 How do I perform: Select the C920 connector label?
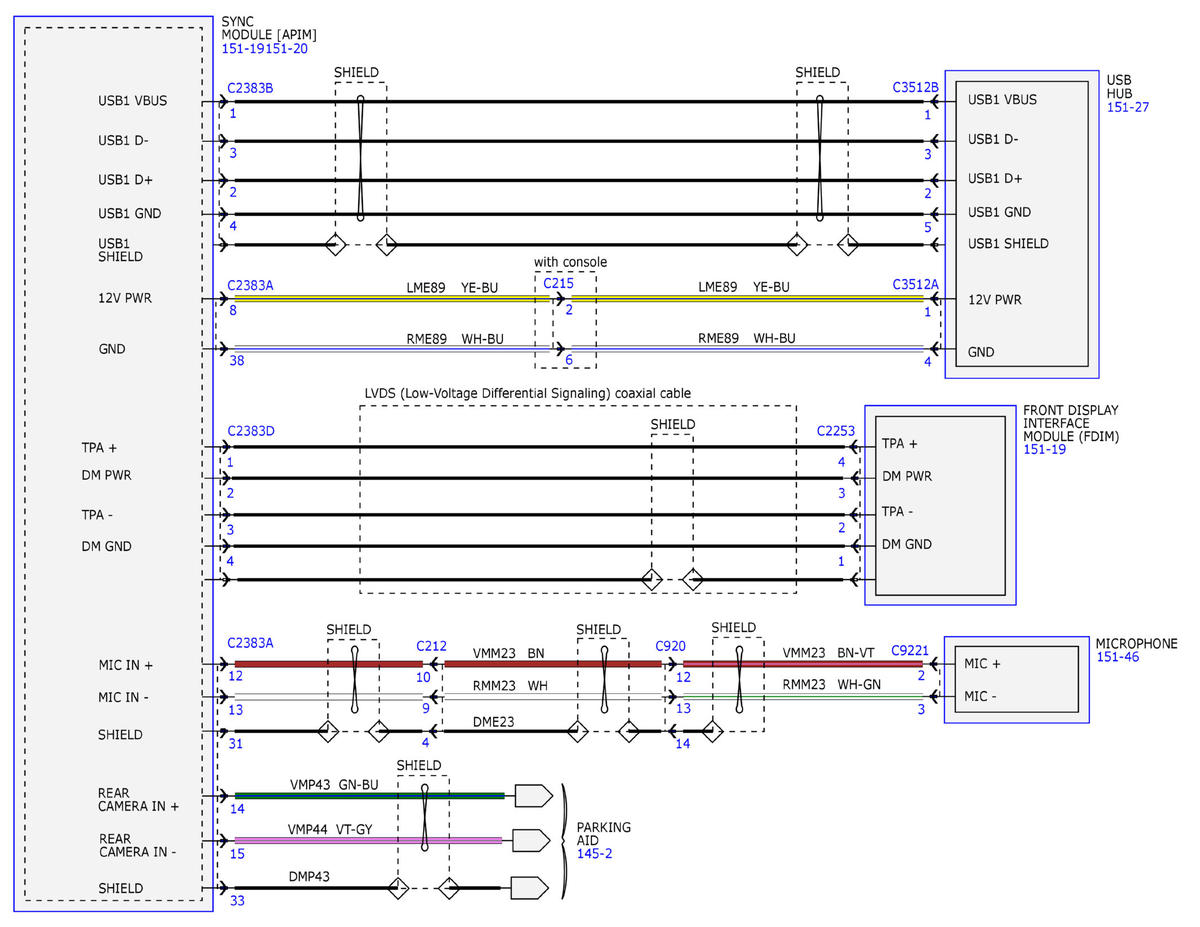click(670, 645)
